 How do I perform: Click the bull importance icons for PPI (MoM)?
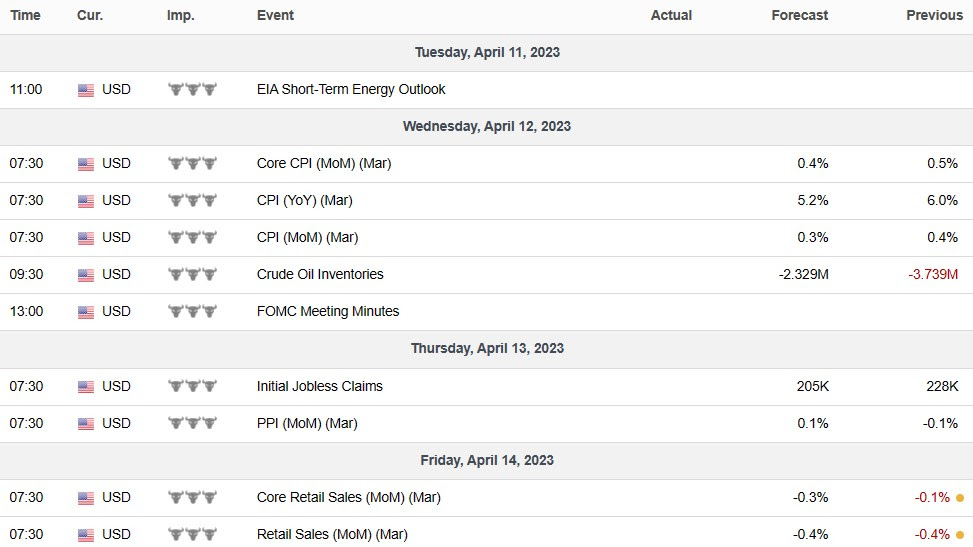coord(192,424)
